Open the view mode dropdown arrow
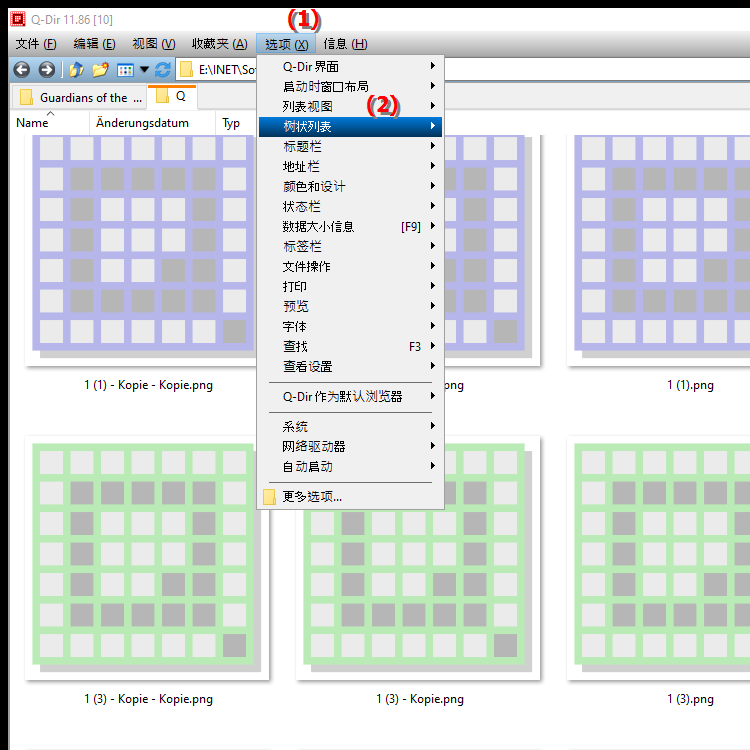This screenshot has width=750, height=750. (144, 70)
